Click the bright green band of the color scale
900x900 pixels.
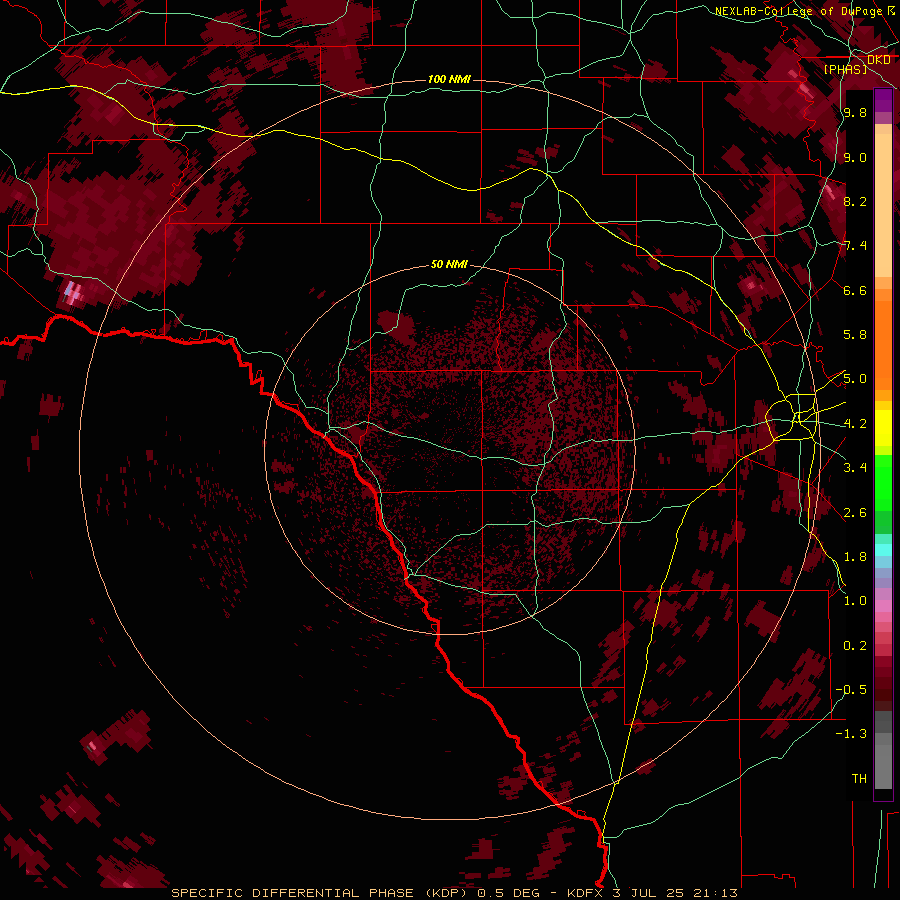coord(883,483)
